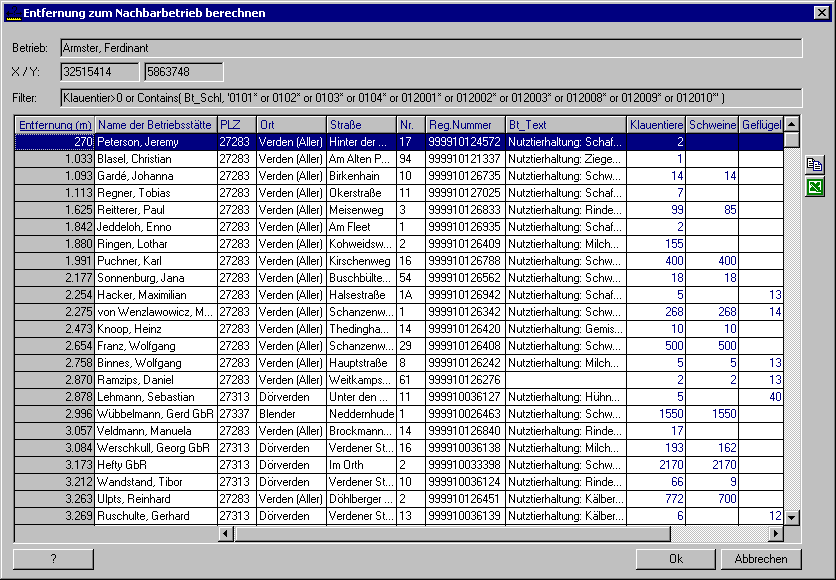The image size is (836, 580).
Task: Click the Betrieb field Armster, Ferdinant
Action: point(431,48)
